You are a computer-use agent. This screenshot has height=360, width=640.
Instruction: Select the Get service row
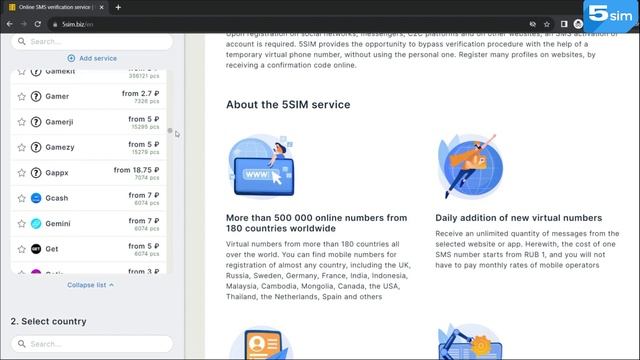pos(89,249)
